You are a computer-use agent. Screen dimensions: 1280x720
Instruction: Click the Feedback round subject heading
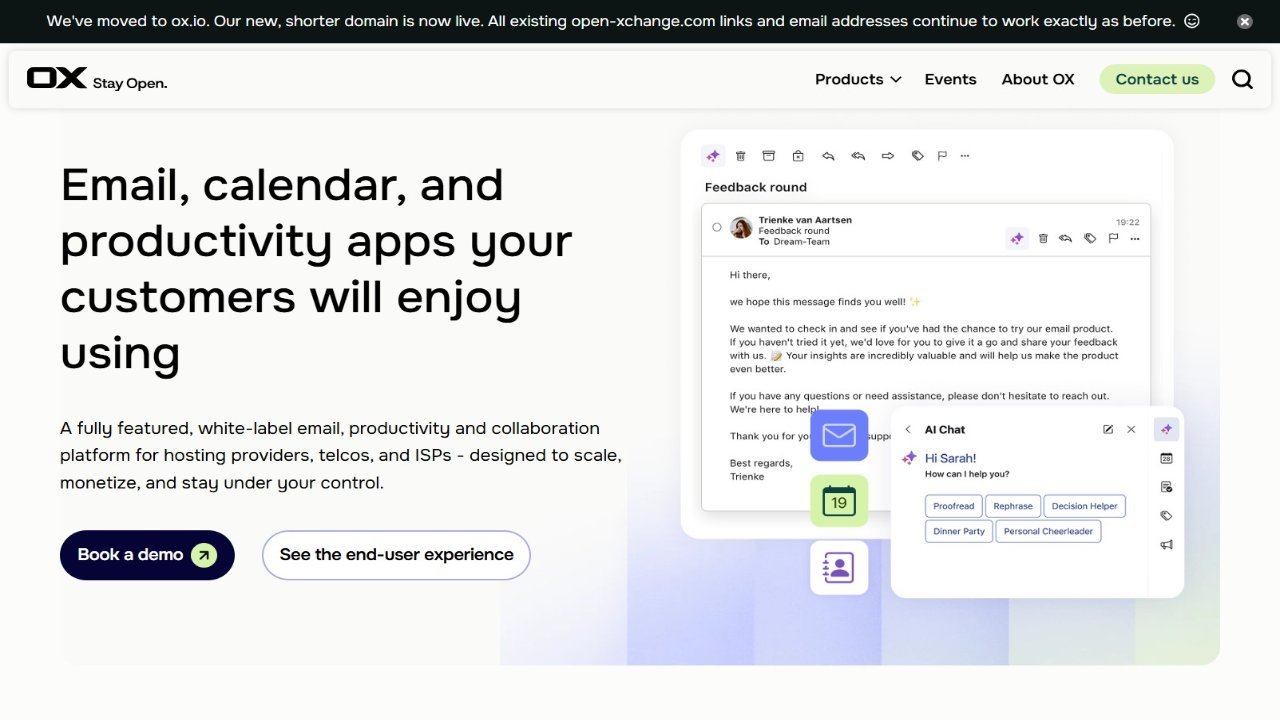(755, 187)
